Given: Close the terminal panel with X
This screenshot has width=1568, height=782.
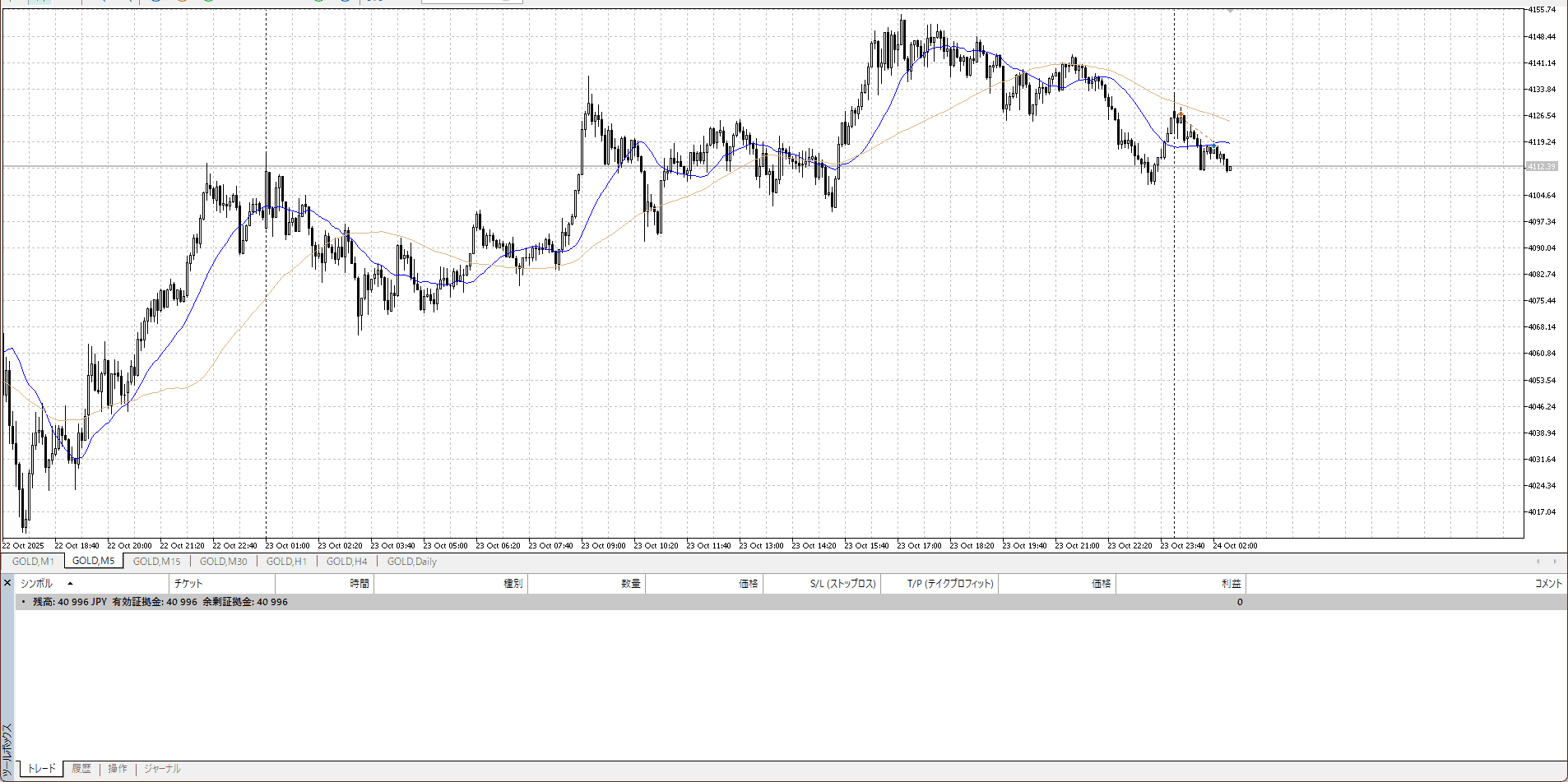Looking at the screenshot, I should pyautogui.click(x=7, y=583).
